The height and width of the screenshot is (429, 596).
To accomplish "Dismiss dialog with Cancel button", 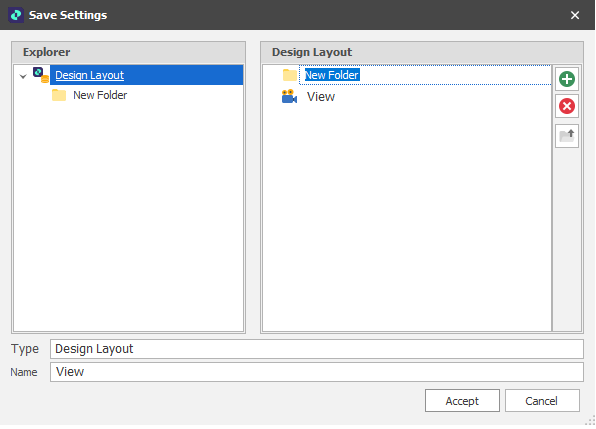I will click(x=542, y=401).
